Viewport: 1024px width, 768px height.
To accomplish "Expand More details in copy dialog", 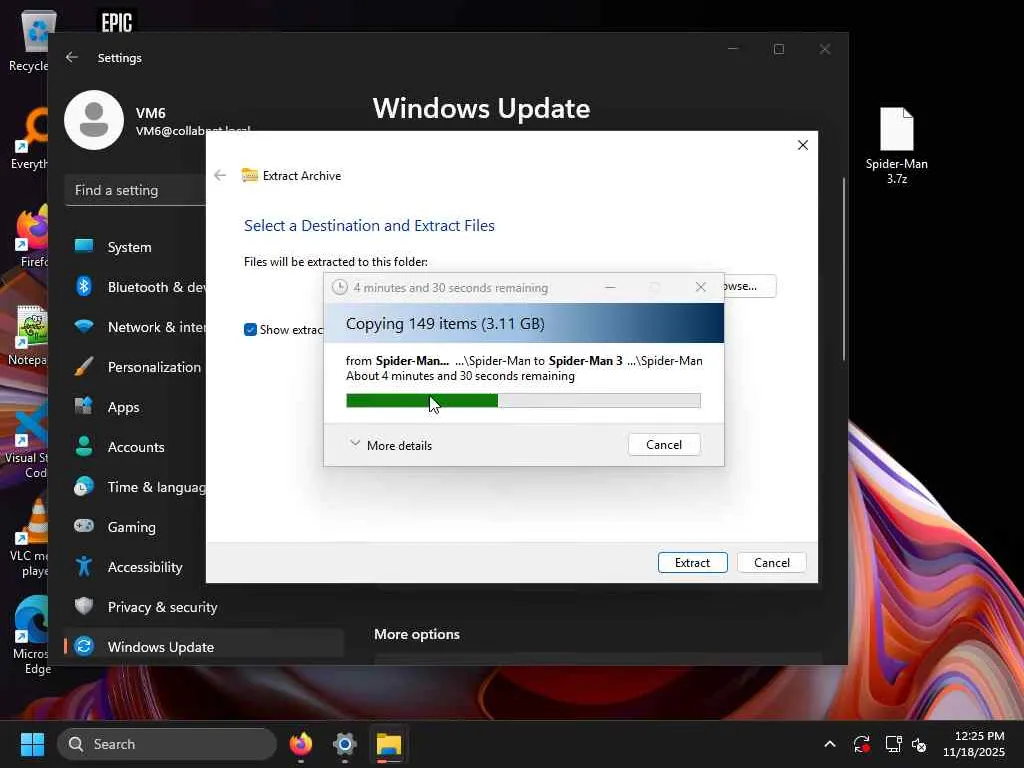I will pos(391,445).
